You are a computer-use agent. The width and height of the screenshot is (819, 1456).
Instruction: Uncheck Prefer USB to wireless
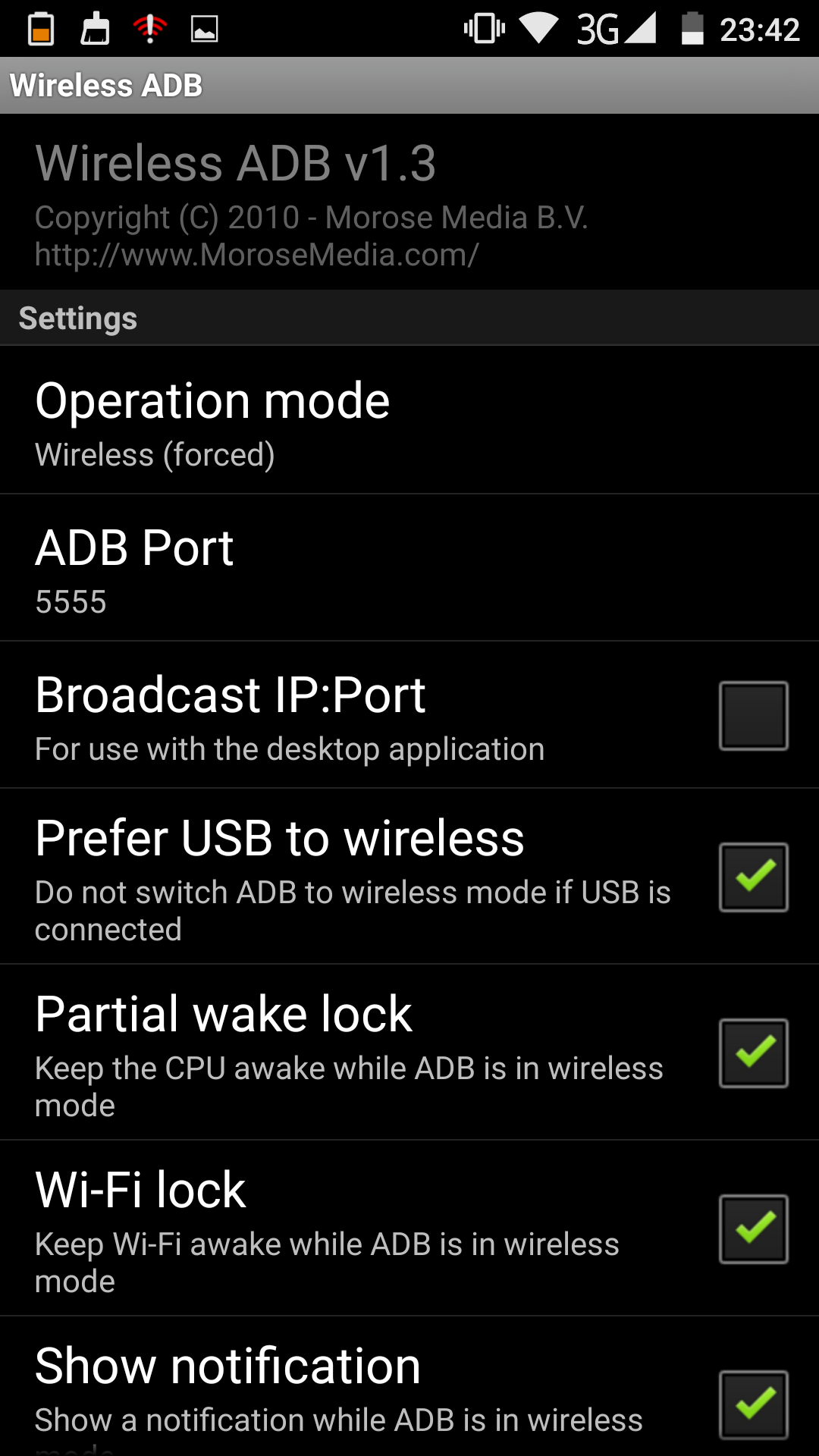point(753,877)
